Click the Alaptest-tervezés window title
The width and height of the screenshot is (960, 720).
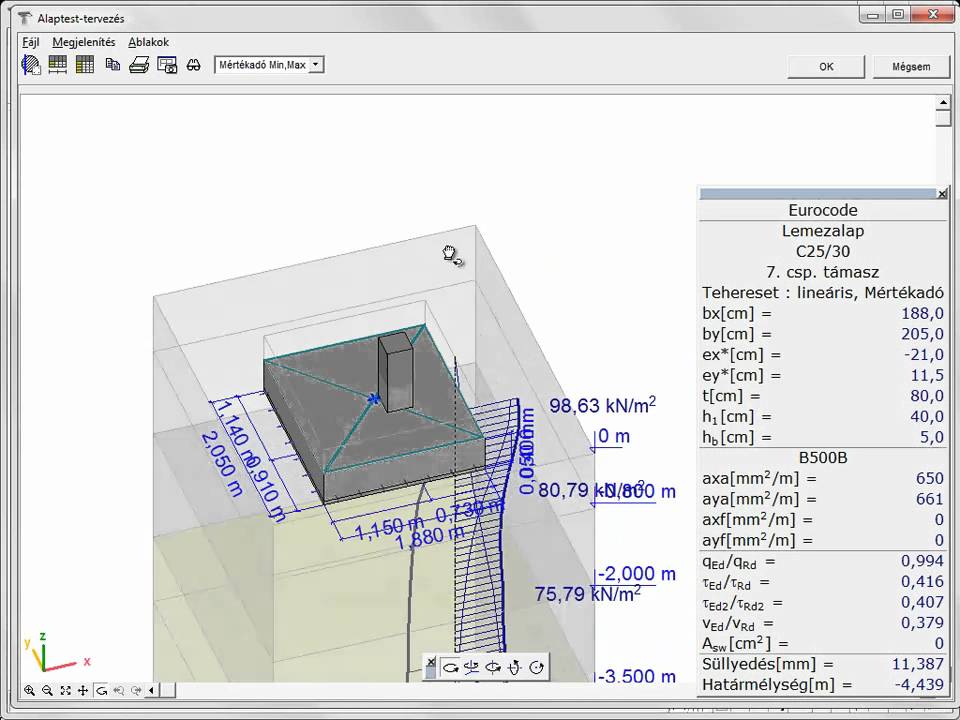click(x=81, y=18)
